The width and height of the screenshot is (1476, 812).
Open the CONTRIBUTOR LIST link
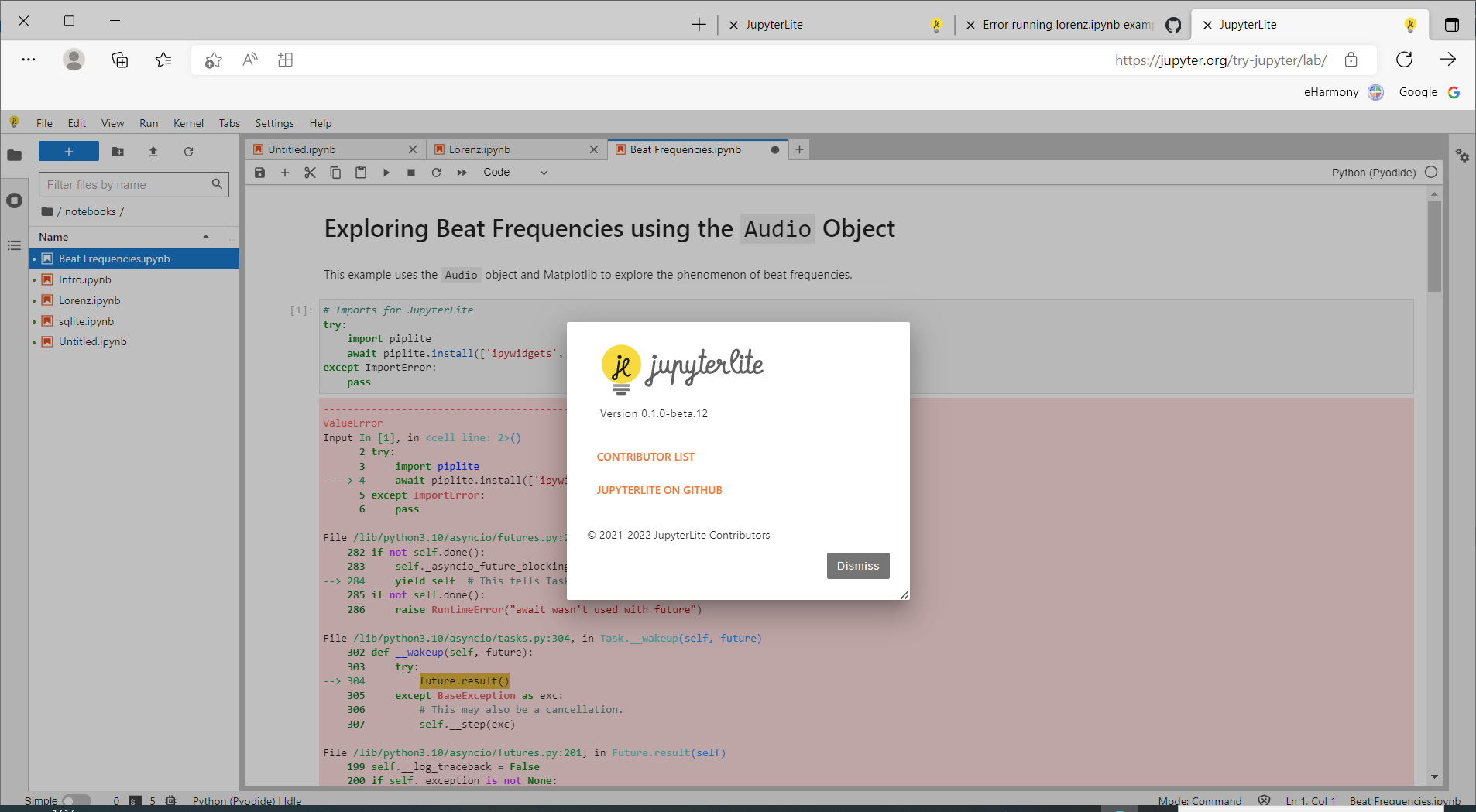[x=645, y=456]
